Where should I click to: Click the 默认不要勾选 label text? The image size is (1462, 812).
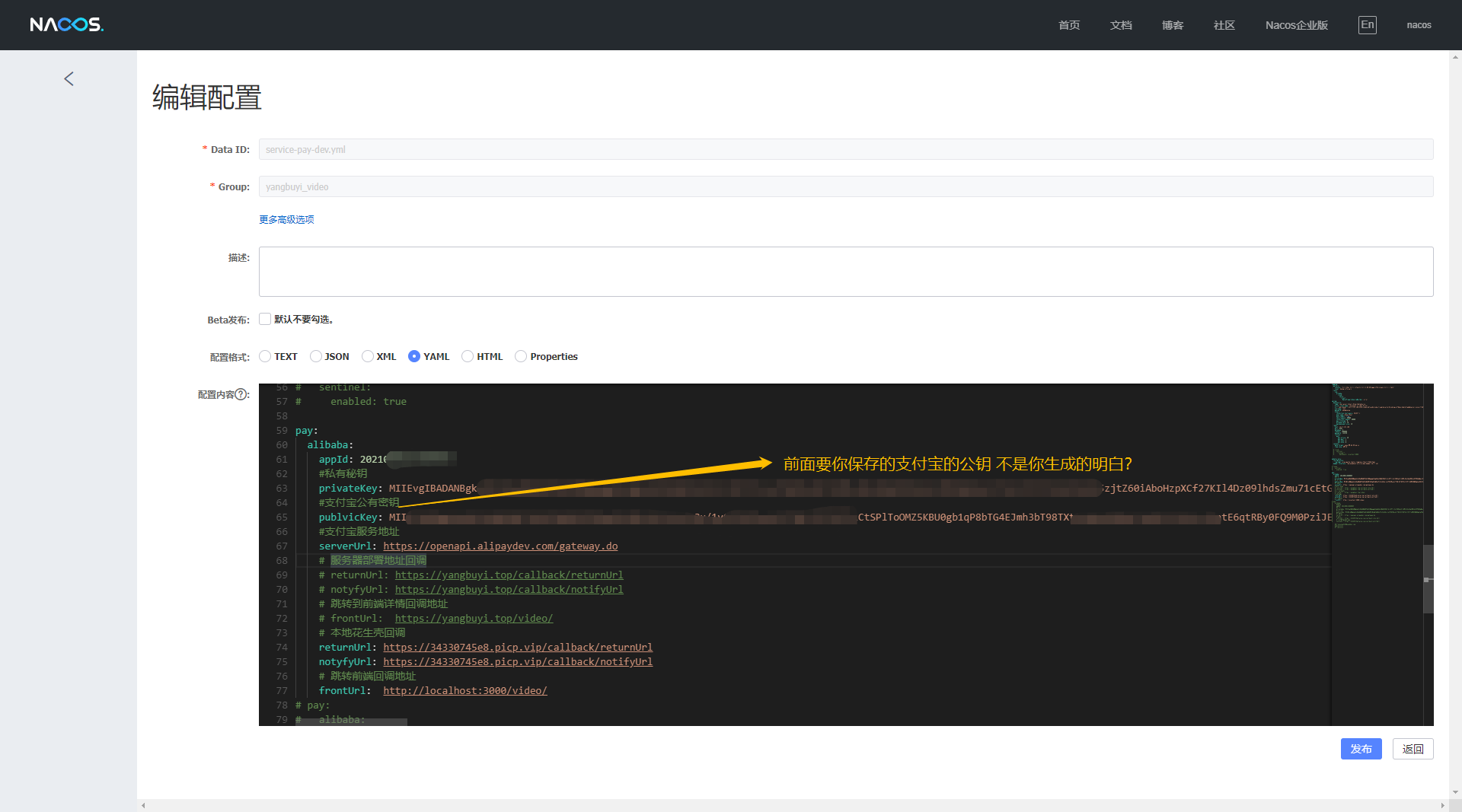[x=304, y=319]
